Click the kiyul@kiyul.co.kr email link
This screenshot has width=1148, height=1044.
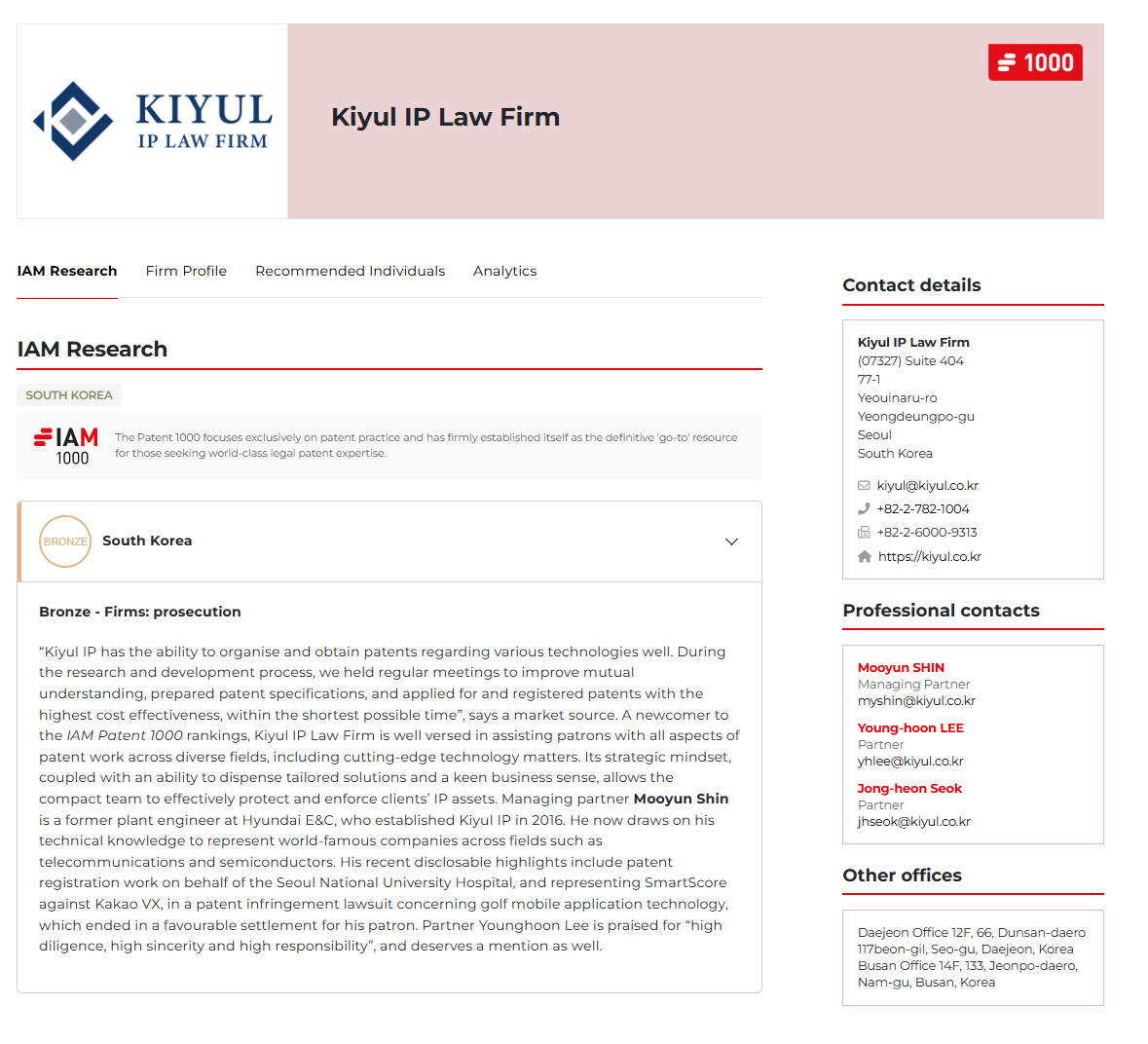click(928, 485)
